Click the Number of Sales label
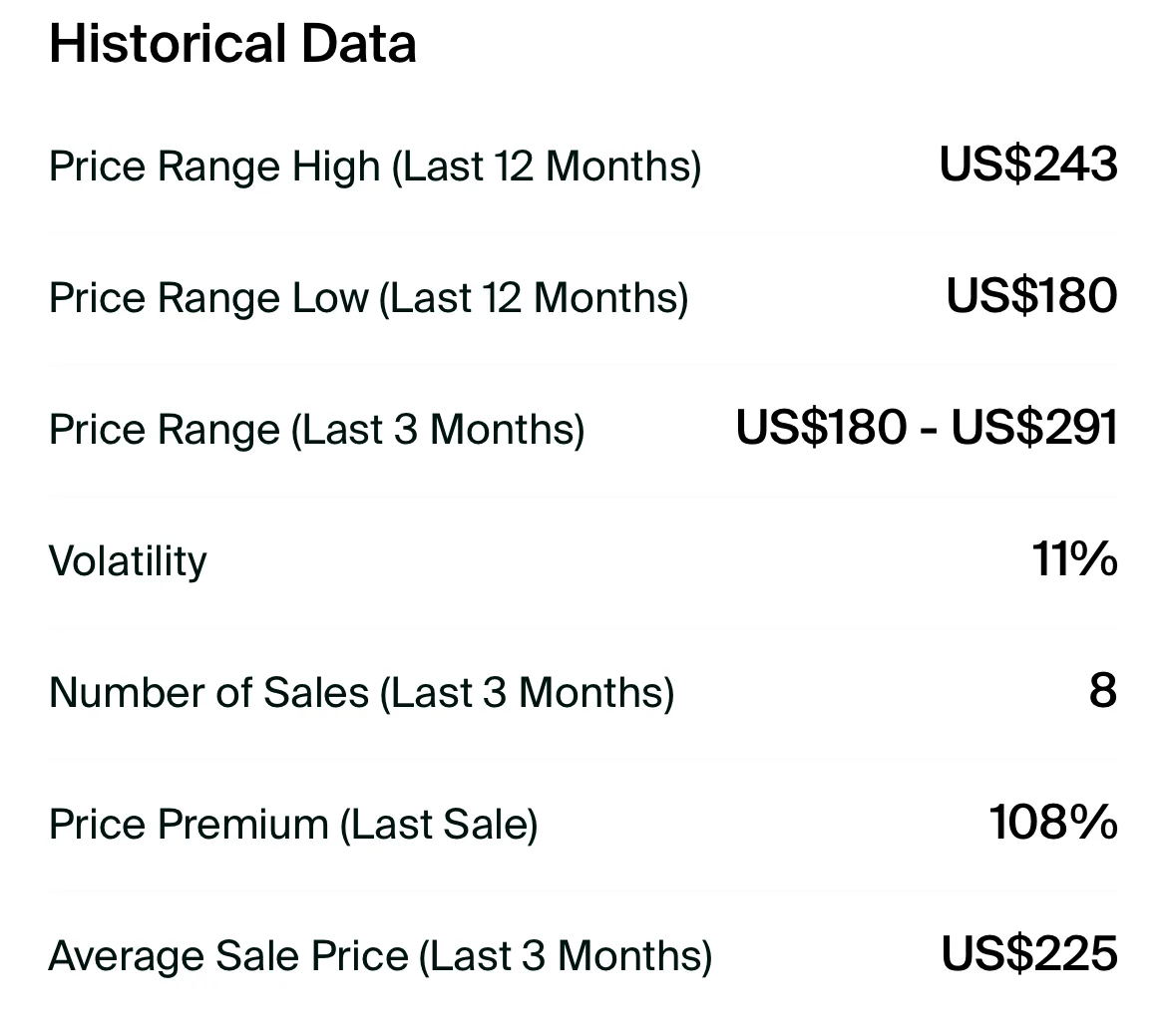1167x1036 pixels. (x=208, y=692)
